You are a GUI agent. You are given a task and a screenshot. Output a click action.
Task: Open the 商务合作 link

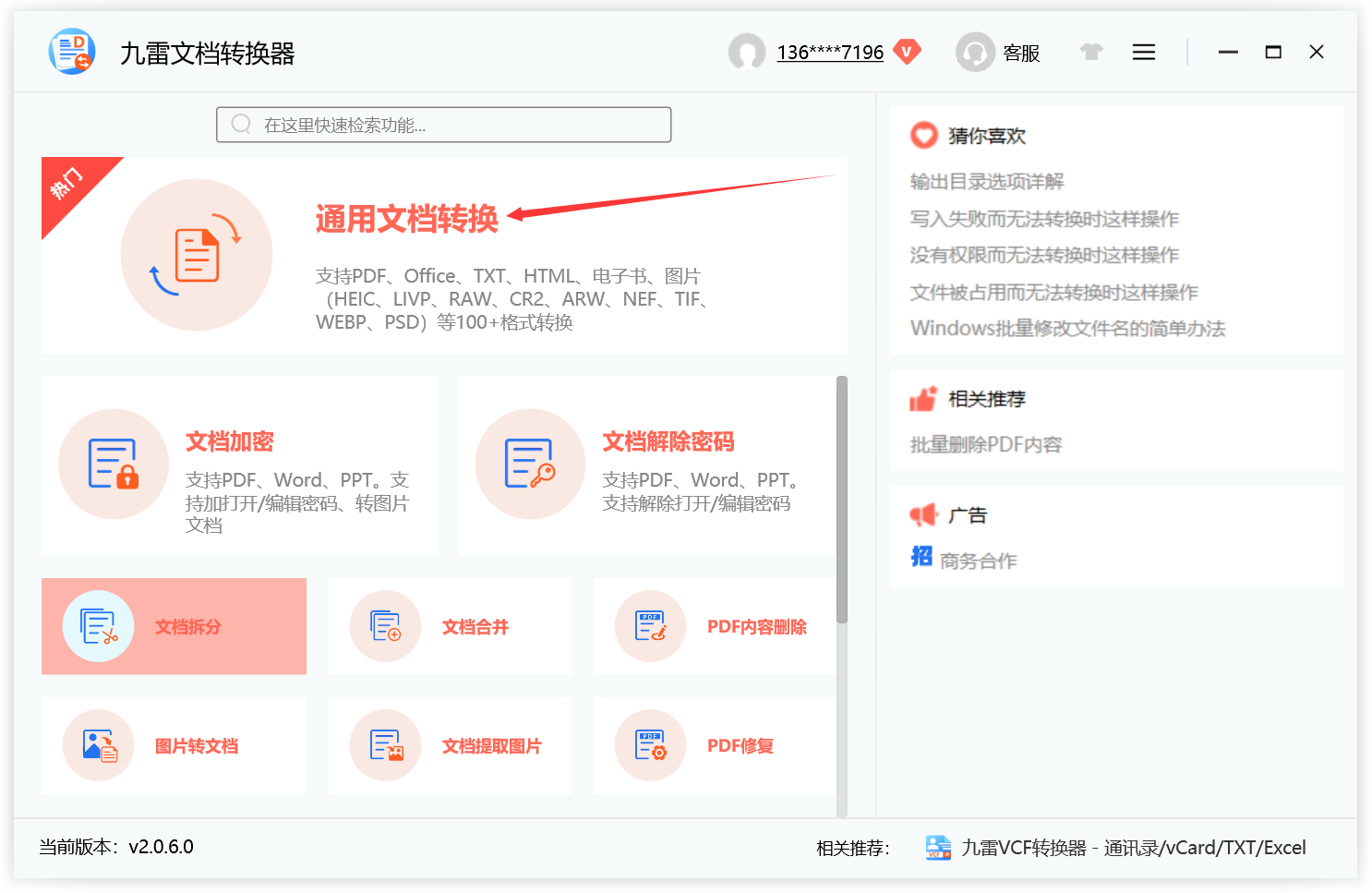[978, 561]
